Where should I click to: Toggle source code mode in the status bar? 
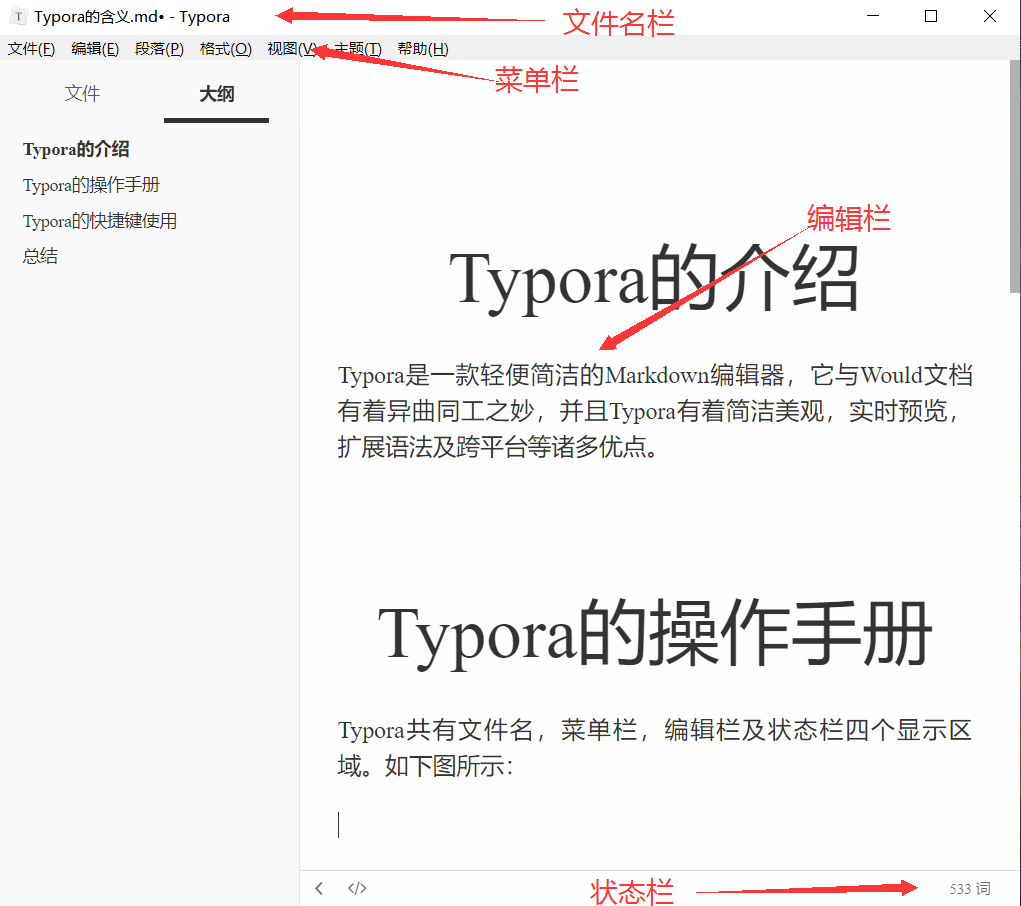point(355,888)
